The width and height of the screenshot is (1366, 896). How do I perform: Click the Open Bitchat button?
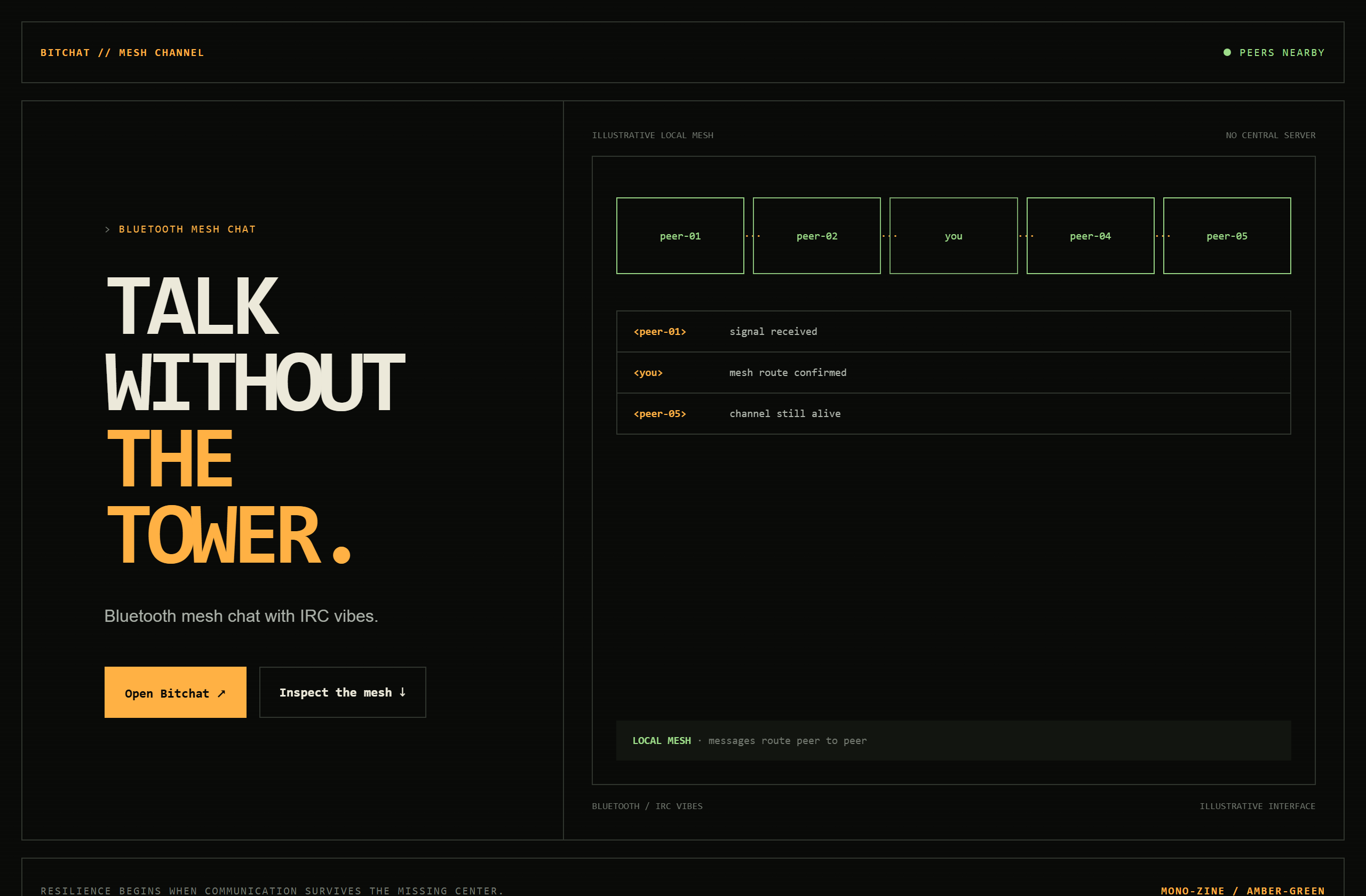coord(175,692)
